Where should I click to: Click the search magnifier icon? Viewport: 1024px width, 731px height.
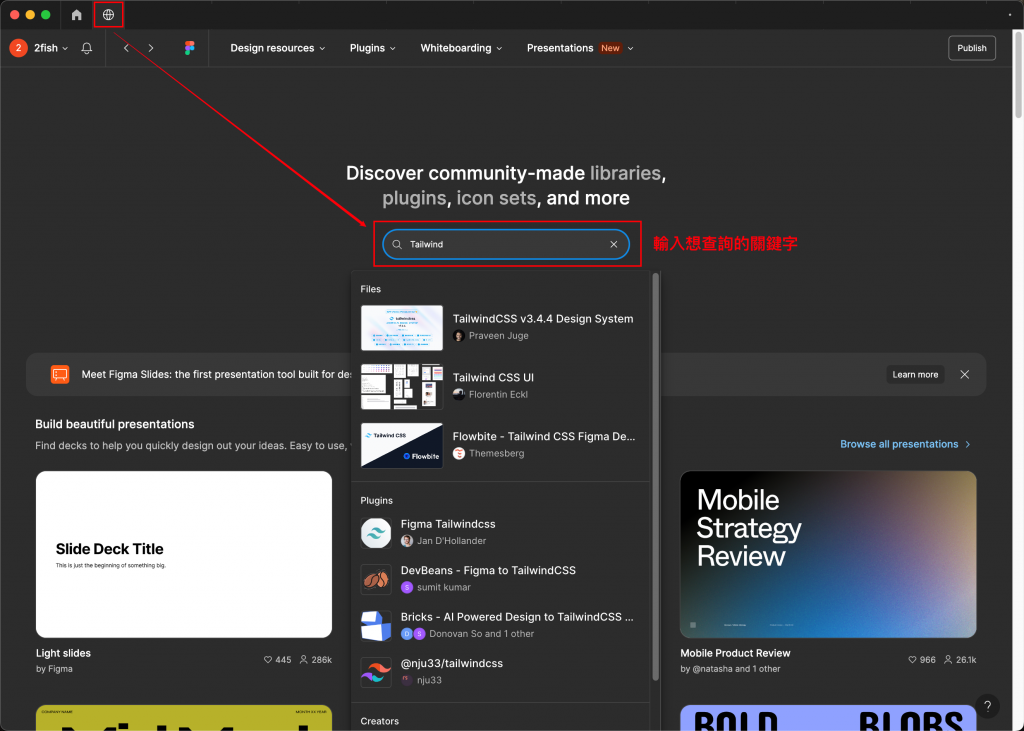[x=397, y=244]
